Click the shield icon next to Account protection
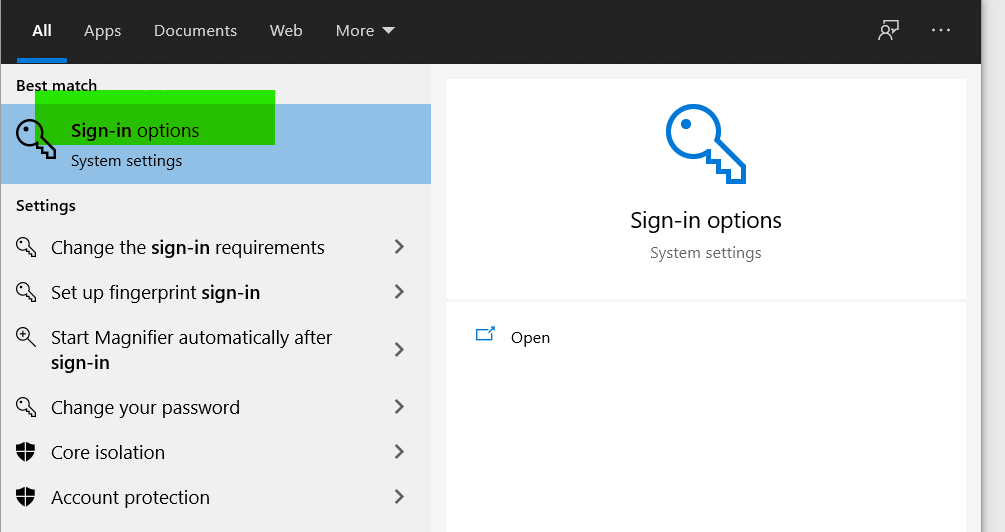Screen dimensions: 1005x532 pos(27,497)
